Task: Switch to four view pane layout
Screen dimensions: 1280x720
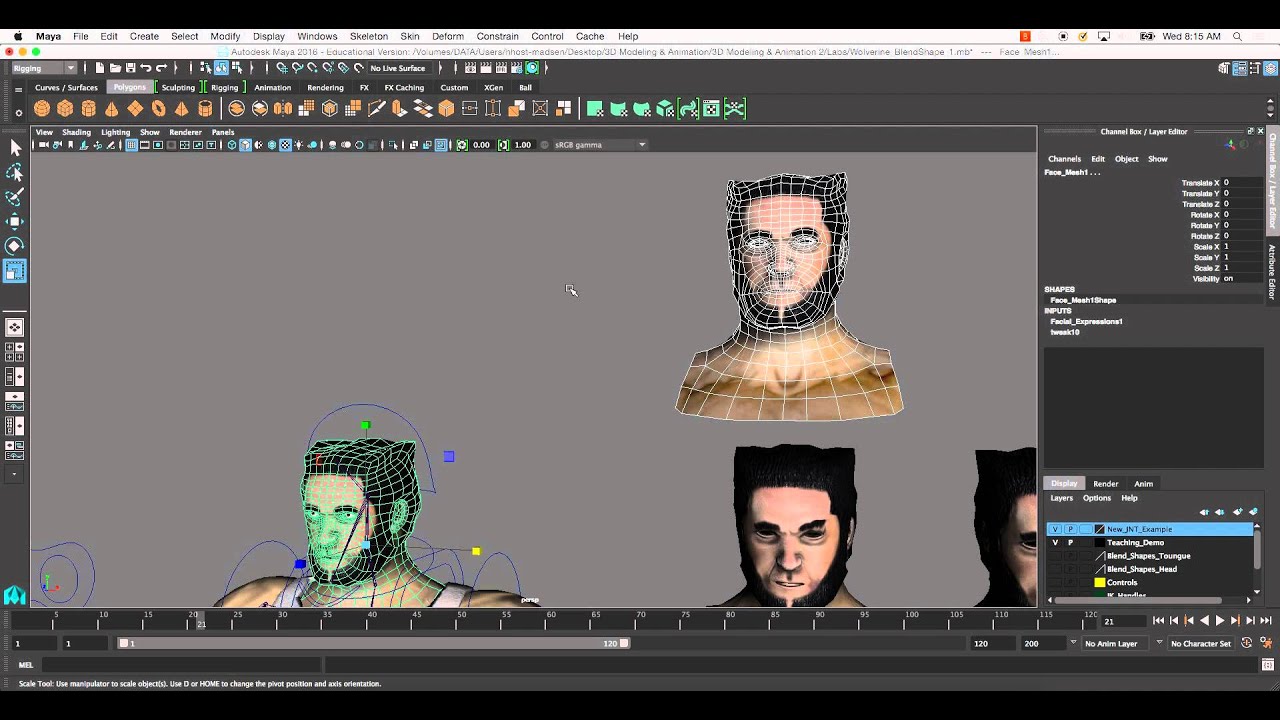Action: tap(15, 352)
